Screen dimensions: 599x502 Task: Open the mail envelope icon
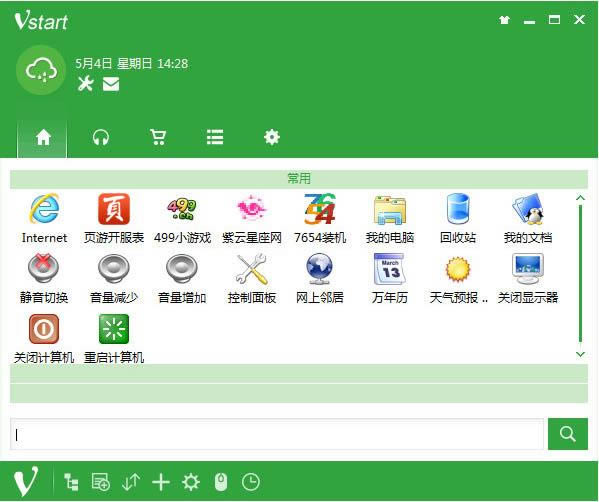111,84
